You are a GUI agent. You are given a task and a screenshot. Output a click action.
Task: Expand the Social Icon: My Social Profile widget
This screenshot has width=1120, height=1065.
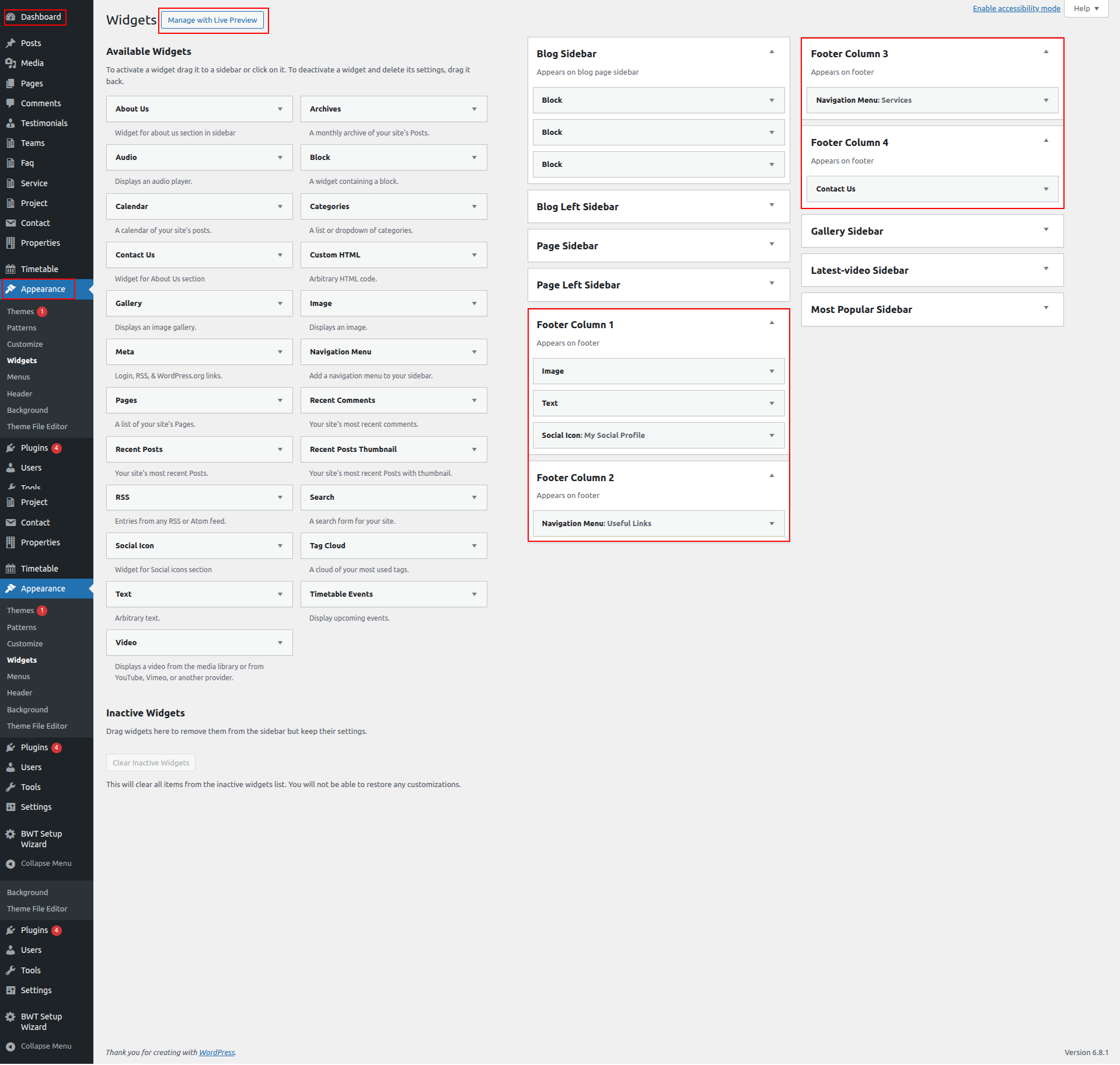point(772,436)
